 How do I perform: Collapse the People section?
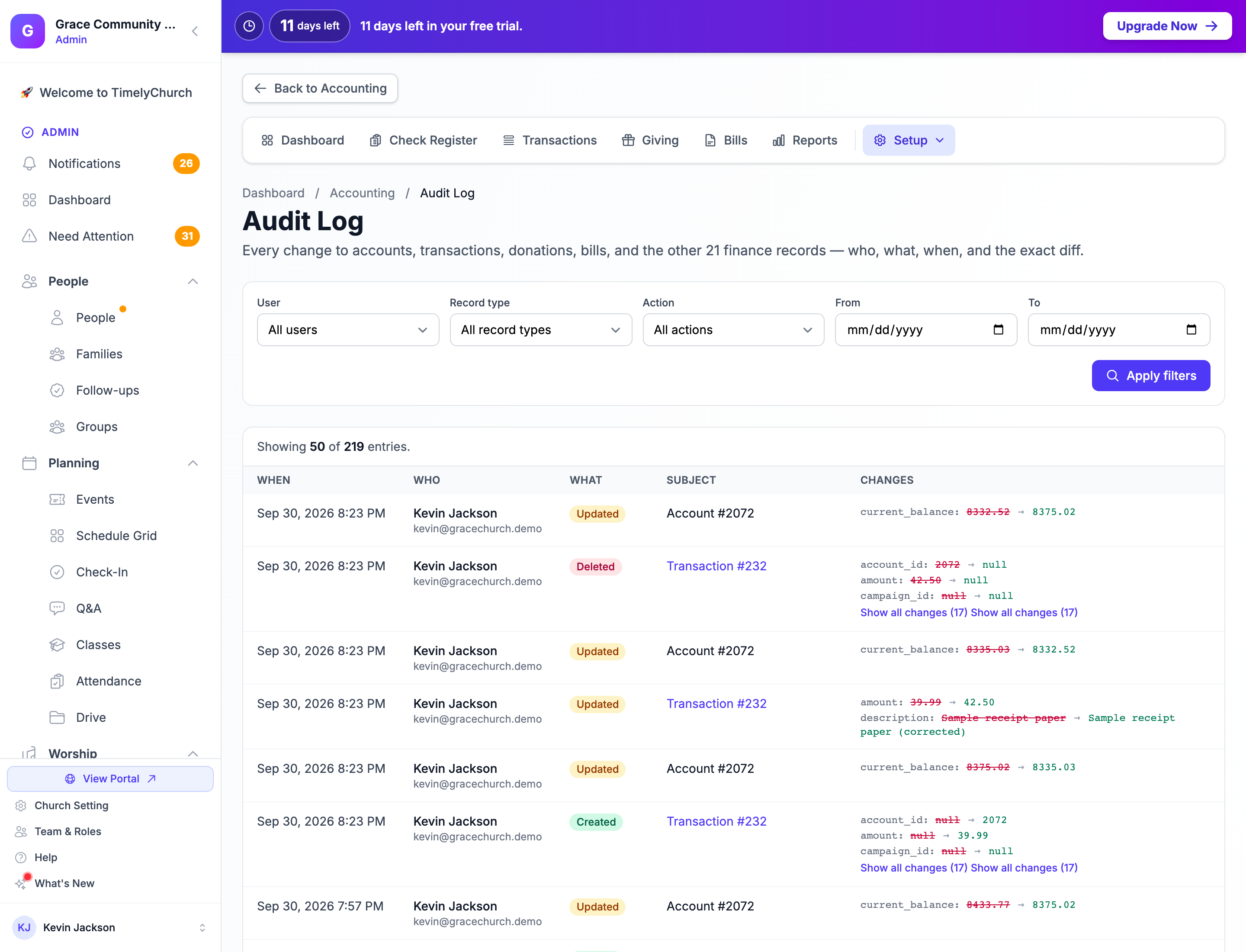(193, 282)
